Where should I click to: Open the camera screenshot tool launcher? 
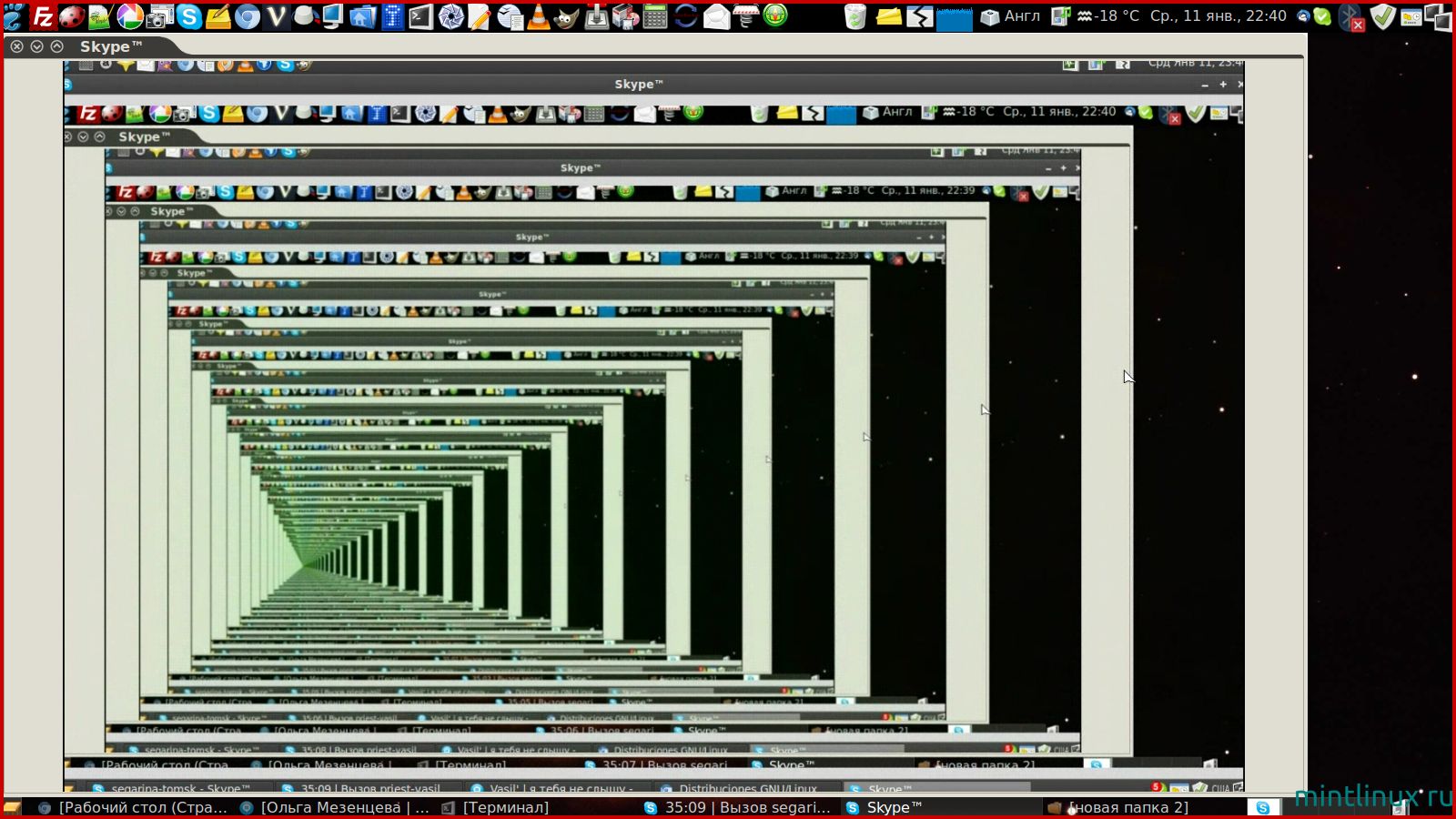(160, 16)
